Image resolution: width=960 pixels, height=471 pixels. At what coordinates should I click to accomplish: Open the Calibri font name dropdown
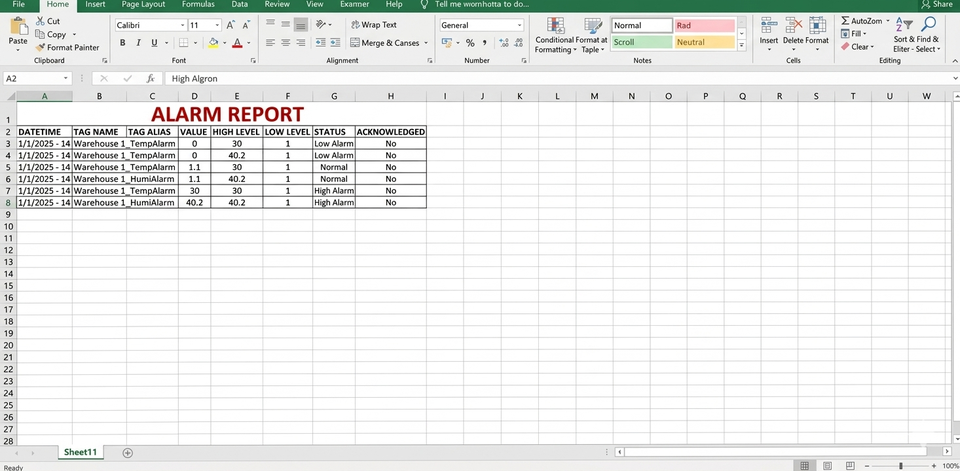pyautogui.click(x=182, y=26)
